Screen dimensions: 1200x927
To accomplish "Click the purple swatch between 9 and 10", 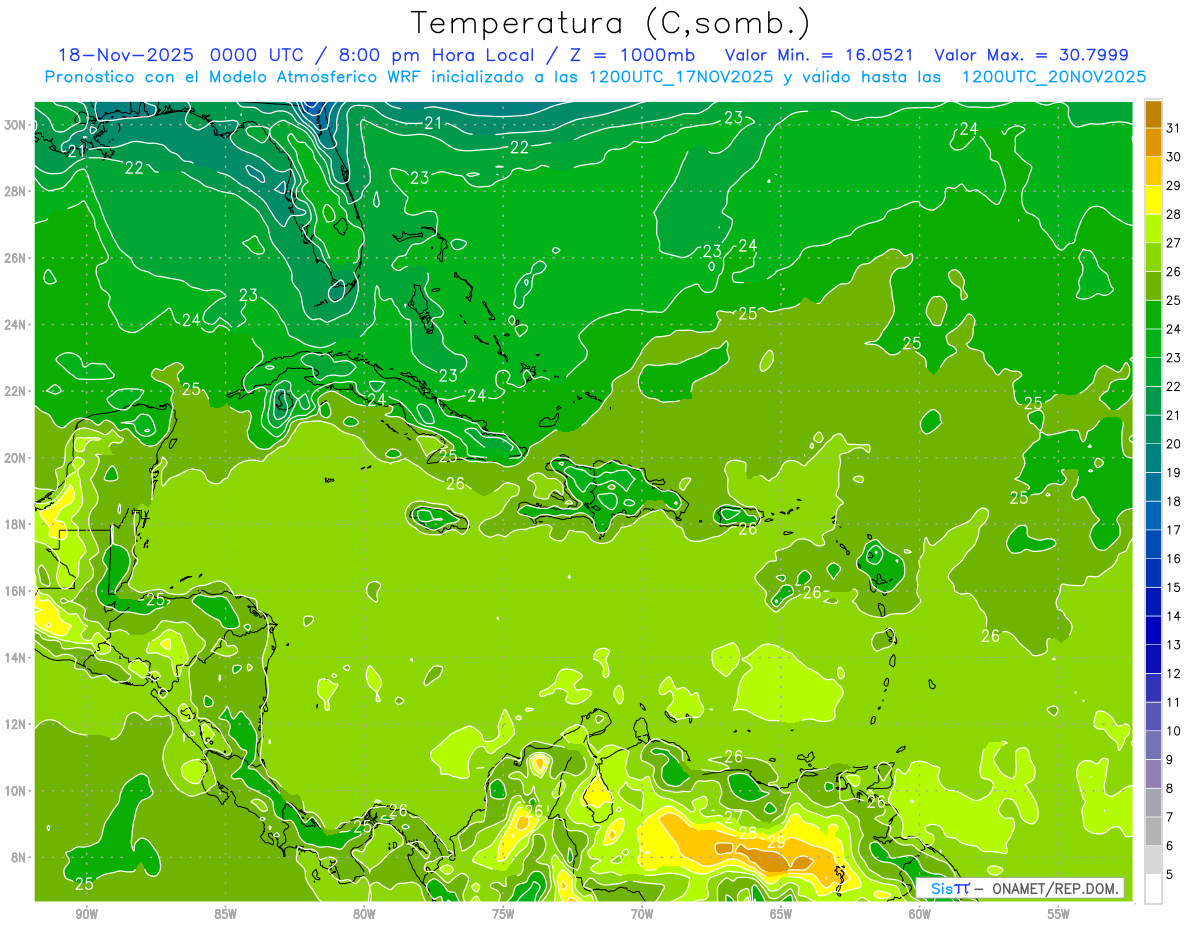I will 1153,745.
